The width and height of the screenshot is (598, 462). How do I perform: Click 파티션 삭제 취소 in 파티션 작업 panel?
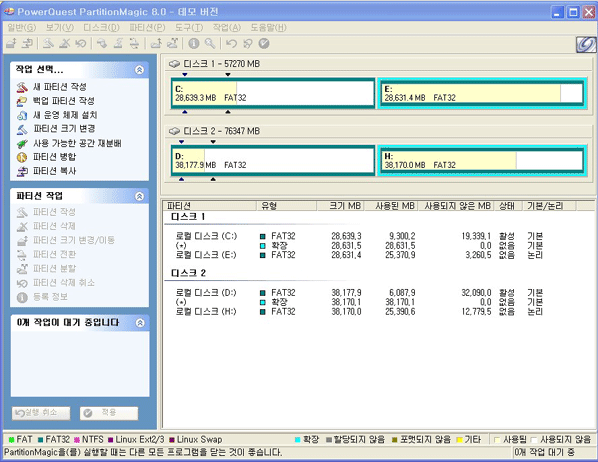[x=64, y=283]
